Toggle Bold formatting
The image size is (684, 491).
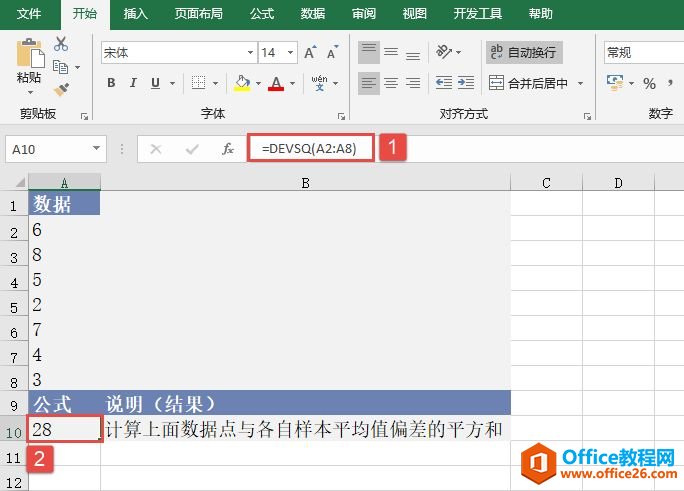[x=111, y=83]
